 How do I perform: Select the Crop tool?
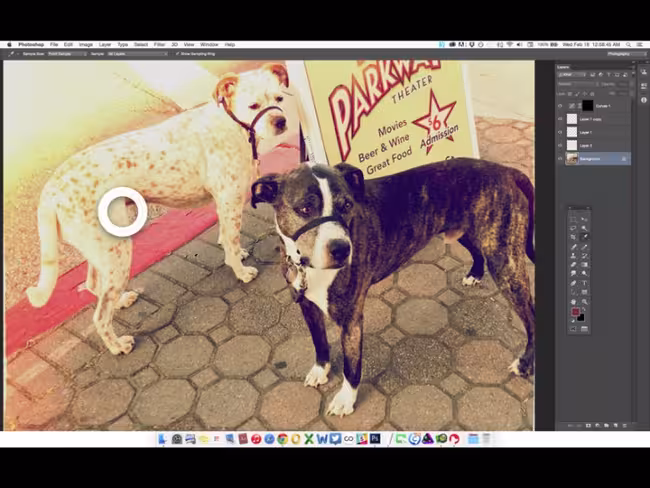[x=573, y=237]
